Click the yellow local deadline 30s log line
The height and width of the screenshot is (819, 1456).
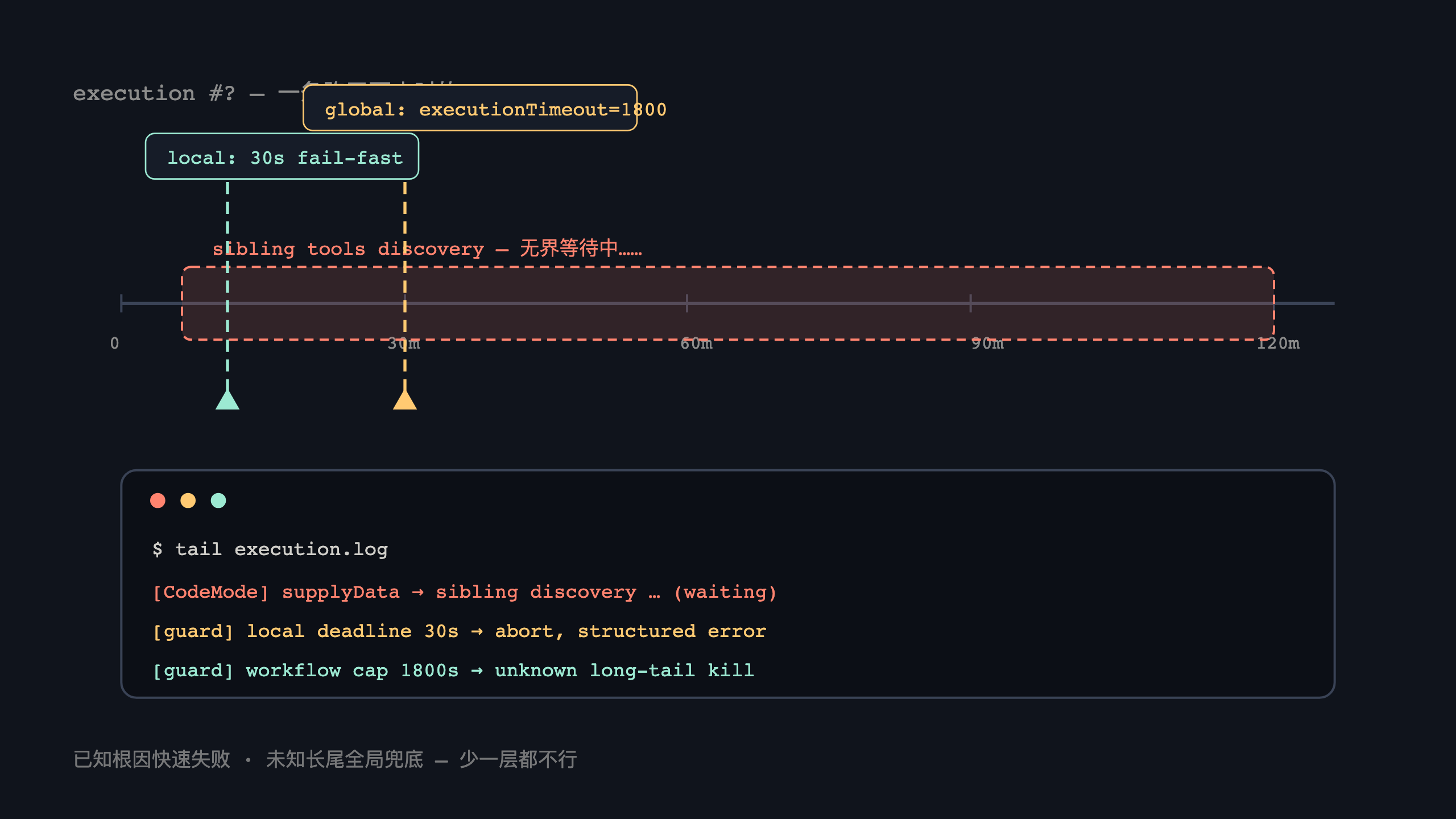(x=460, y=631)
